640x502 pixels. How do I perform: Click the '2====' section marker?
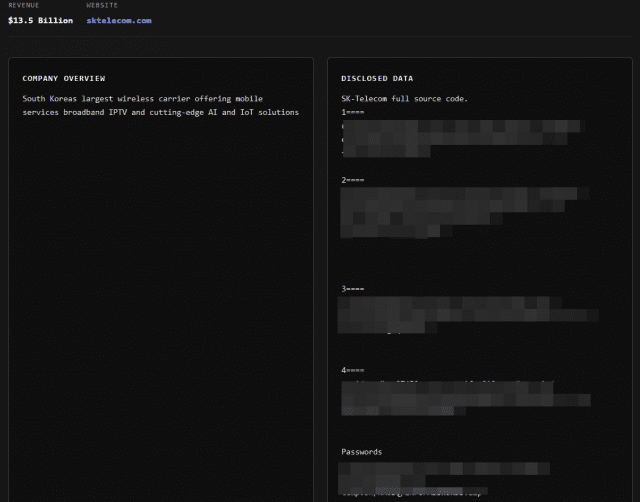click(x=353, y=180)
